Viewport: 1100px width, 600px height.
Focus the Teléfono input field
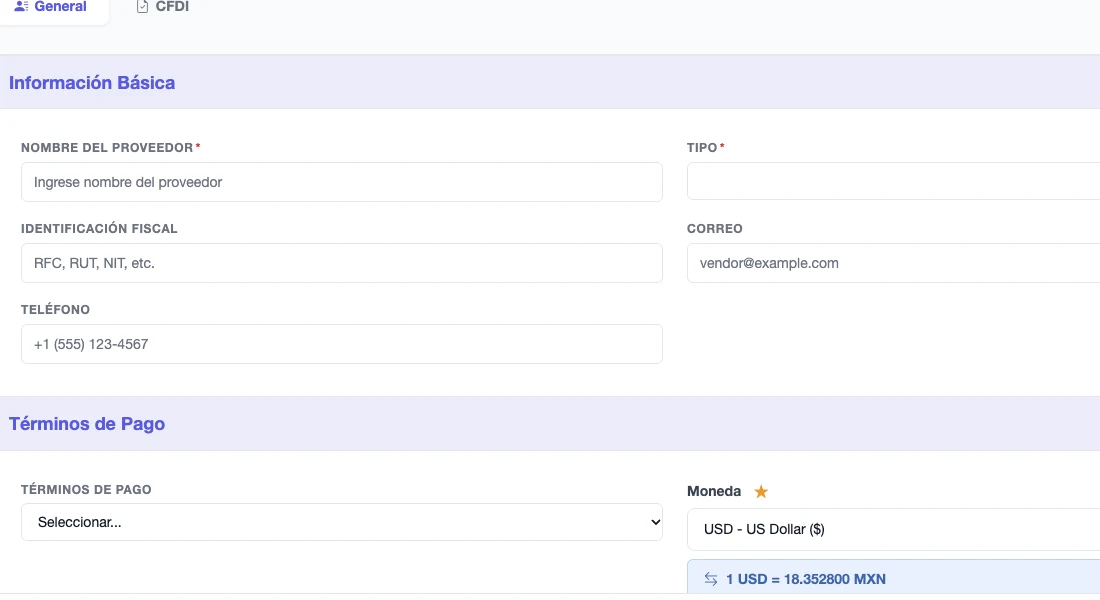click(x=342, y=344)
